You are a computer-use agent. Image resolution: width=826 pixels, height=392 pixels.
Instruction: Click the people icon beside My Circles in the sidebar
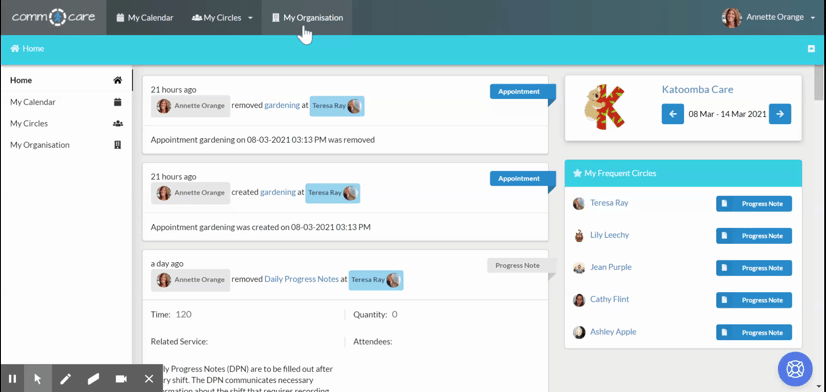[117, 124]
